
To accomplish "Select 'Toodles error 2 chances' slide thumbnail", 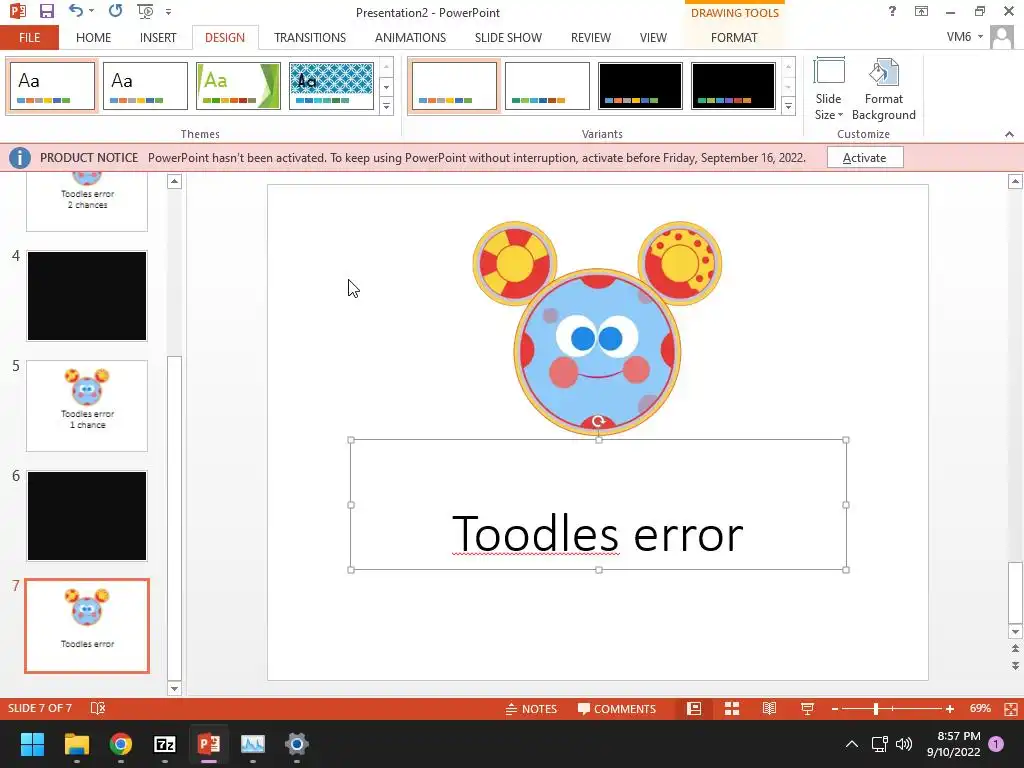I will (87, 201).
